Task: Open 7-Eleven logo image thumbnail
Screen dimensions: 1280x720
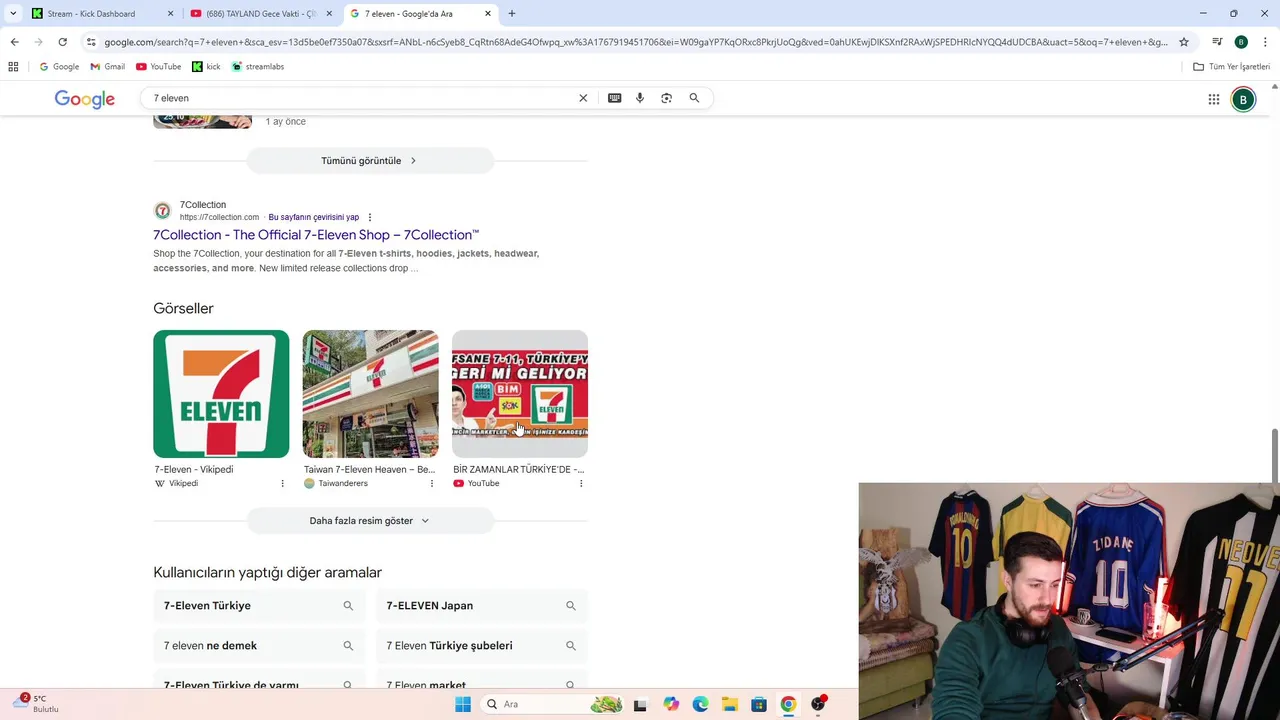Action: click(221, 394)
